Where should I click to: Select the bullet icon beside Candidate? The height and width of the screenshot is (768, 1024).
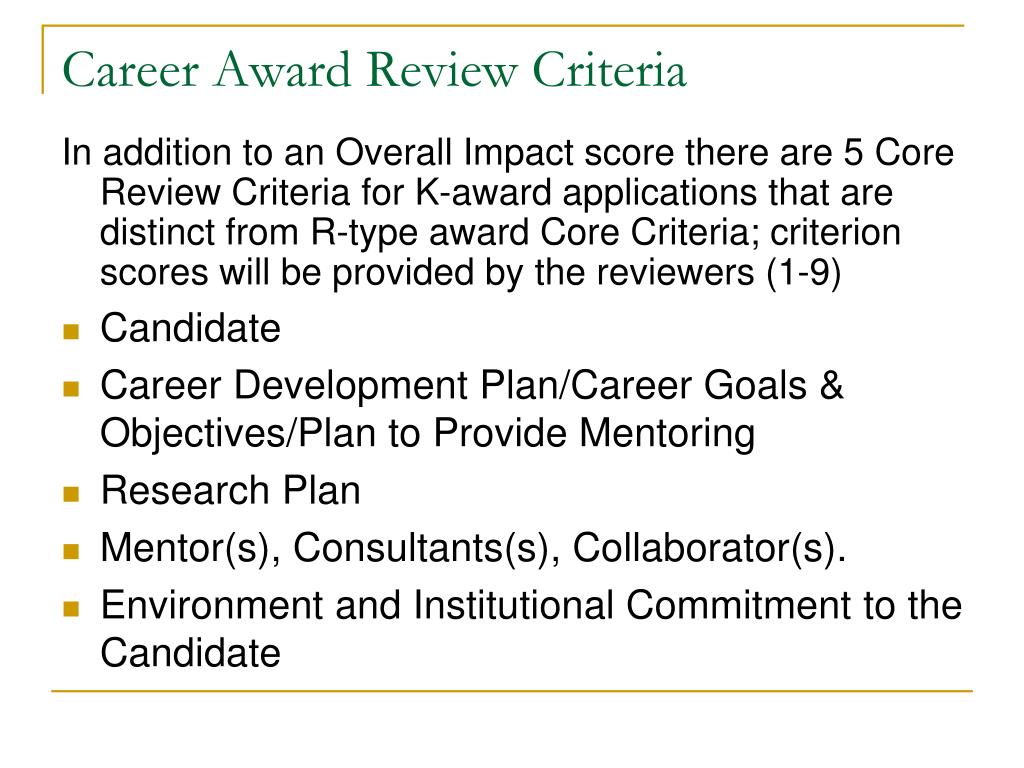click(x=71, y=332)
